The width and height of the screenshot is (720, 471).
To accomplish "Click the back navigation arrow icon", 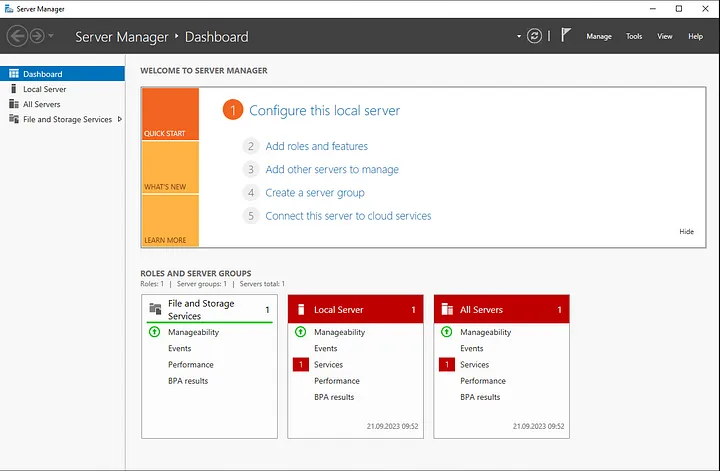I will [17, 36].
